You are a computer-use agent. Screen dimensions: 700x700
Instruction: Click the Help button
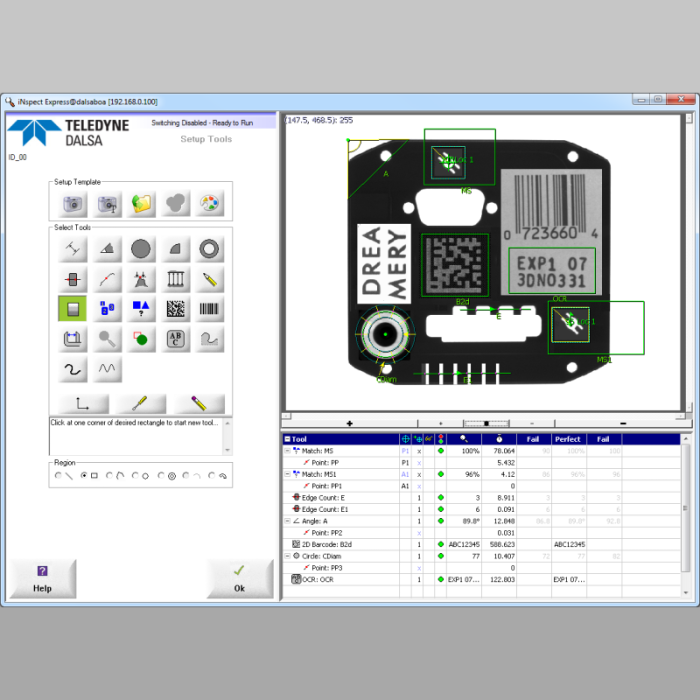42,579
